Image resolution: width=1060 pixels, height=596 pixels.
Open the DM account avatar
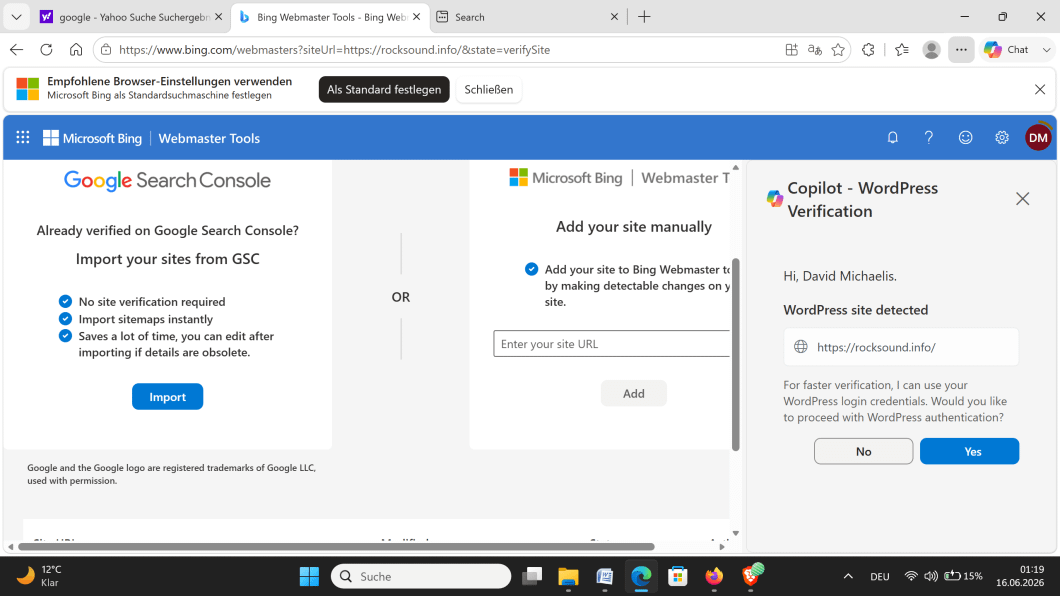[x=1038, y=138]
